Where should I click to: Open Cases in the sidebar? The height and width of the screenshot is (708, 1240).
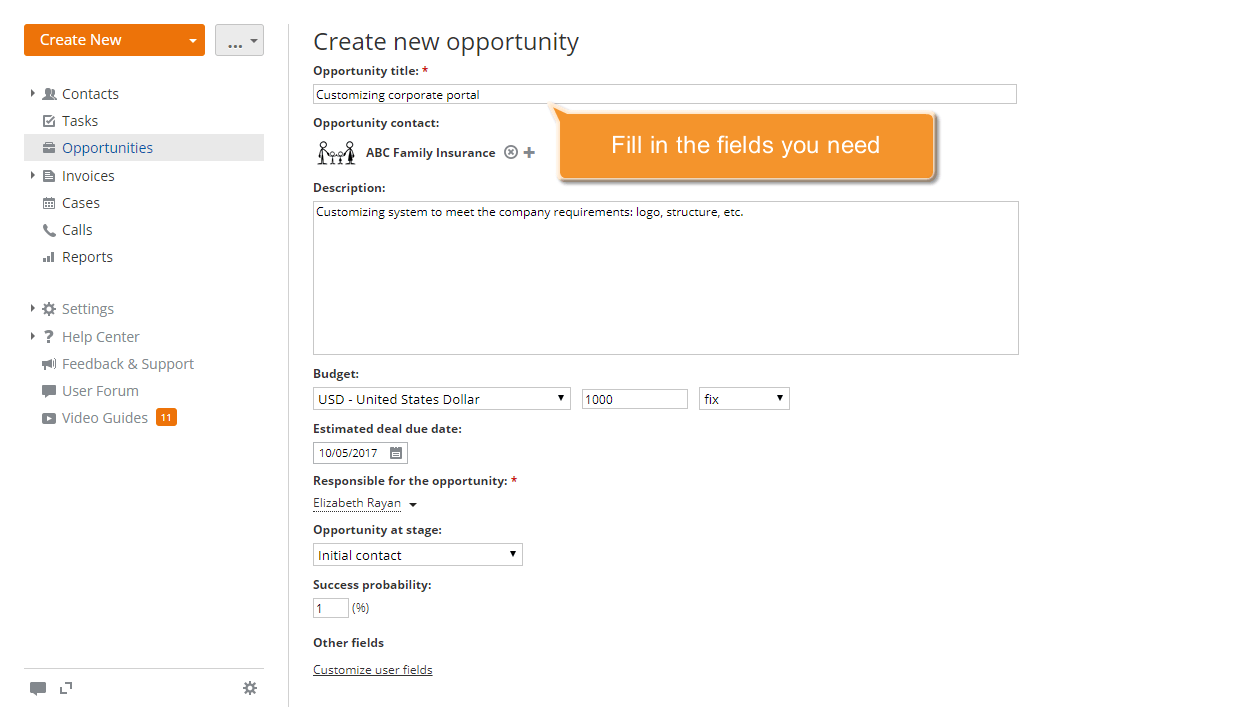pyautogui.click(x=81, y=203)
